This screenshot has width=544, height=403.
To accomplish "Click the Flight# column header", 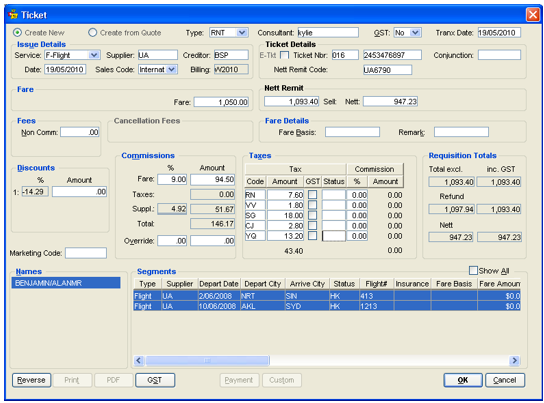I will (376, 284).
